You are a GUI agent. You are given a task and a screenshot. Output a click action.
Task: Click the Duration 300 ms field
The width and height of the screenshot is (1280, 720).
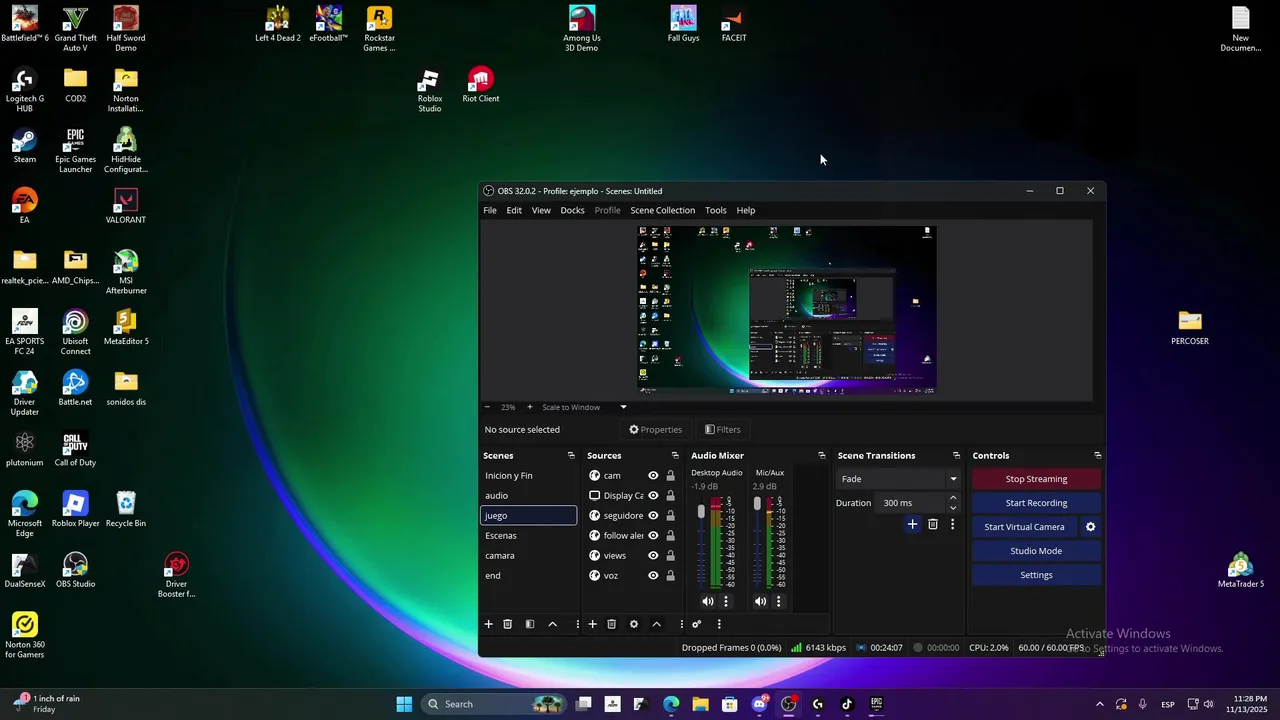click(x=910, y=503)
